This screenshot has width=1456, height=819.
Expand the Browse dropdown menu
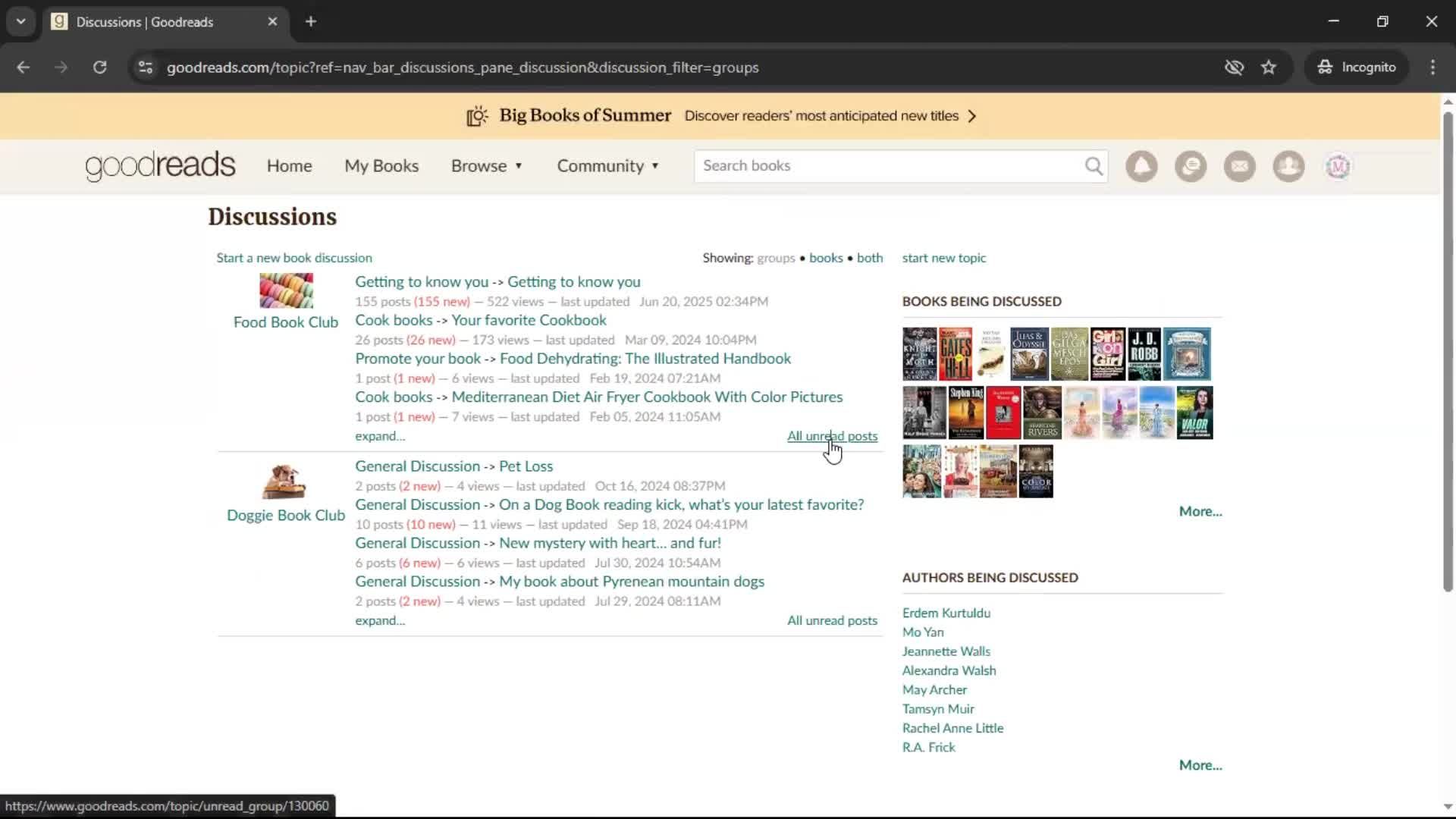486,166
